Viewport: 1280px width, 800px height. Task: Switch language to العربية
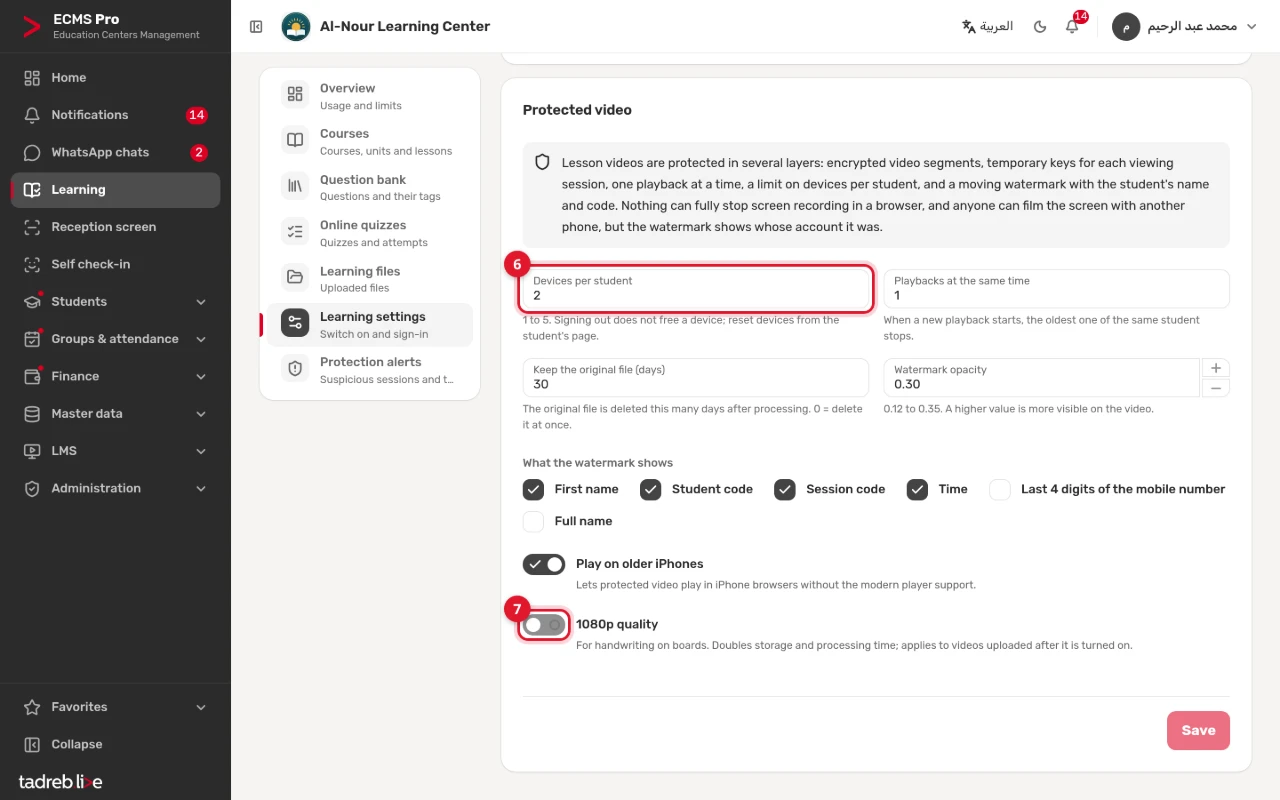coord(987,27)
